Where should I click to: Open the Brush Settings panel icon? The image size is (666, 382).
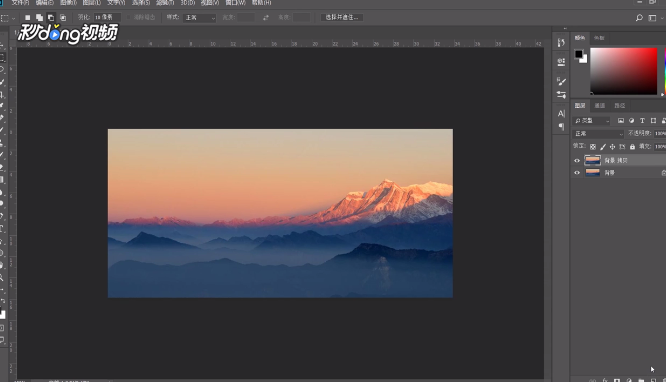tap(561, 81)
